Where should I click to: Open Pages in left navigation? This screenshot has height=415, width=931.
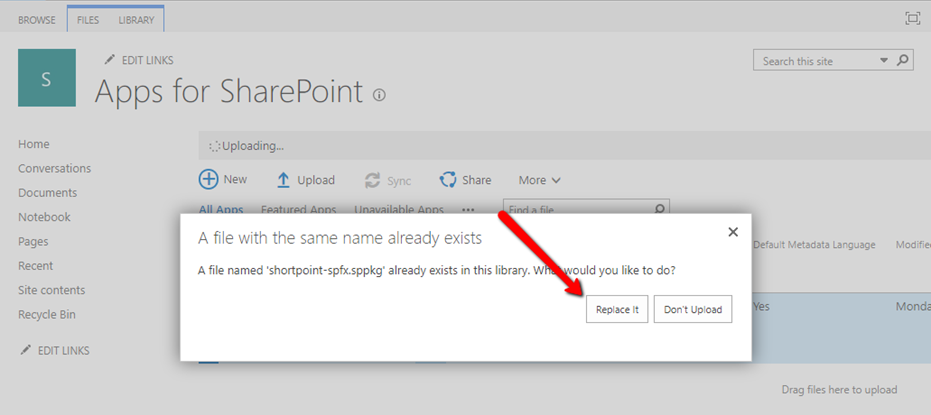(x=33, y=242)
